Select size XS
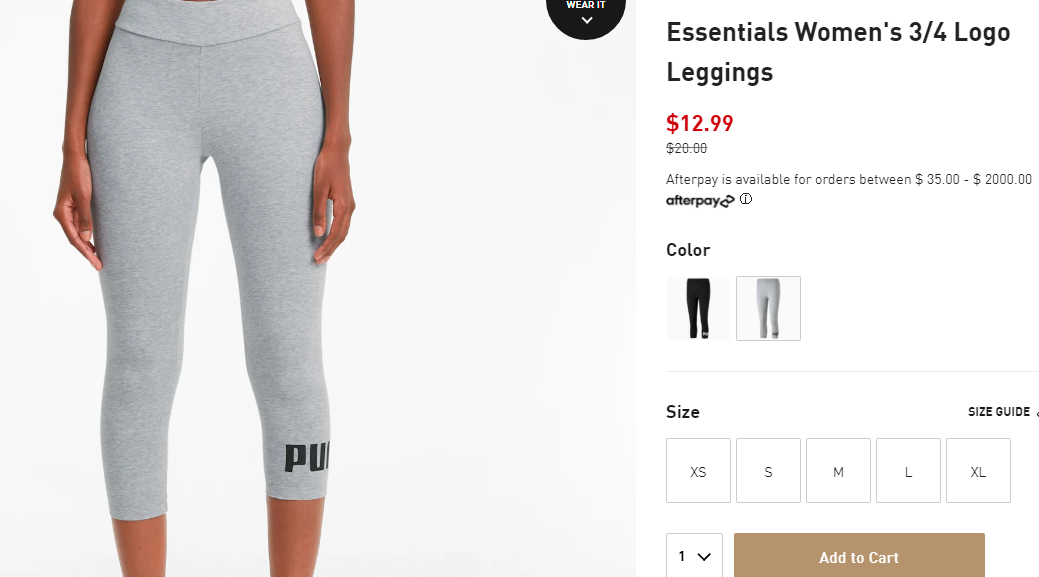 [698, 470]
